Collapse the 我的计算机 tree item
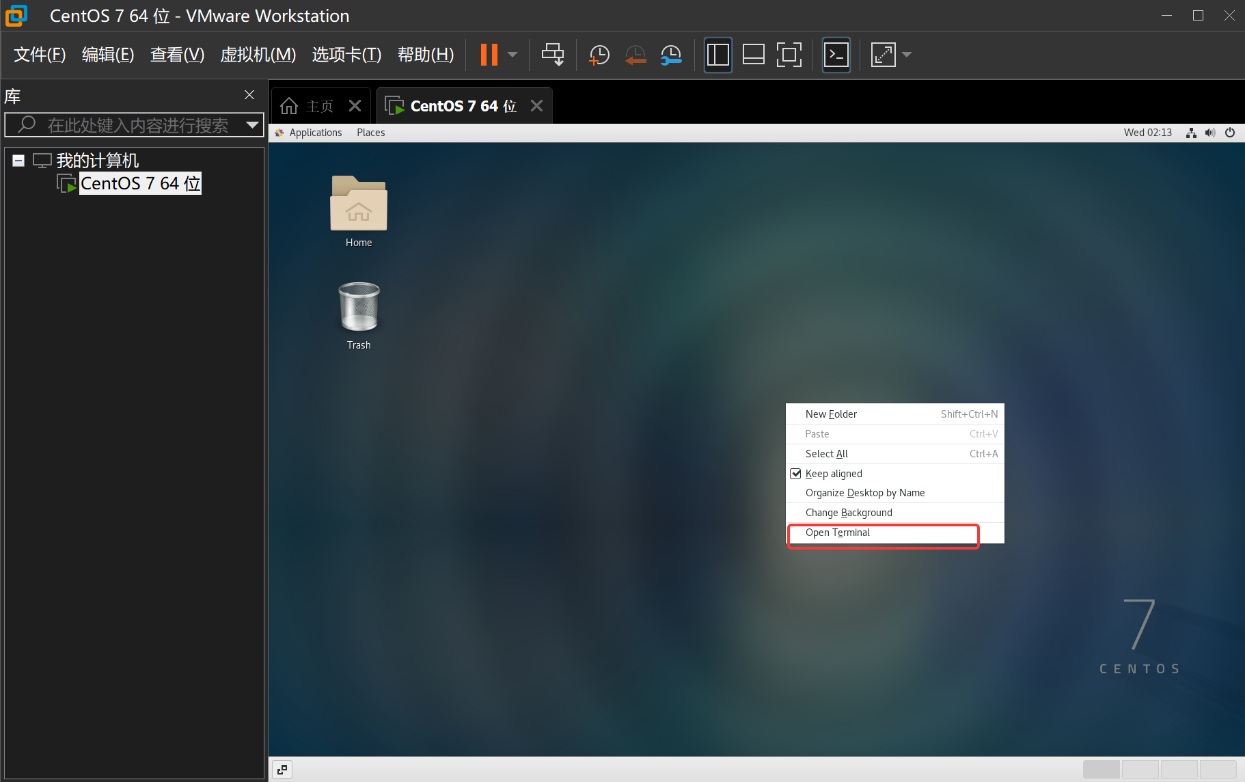1245x782 pixels. tap(18, 160)
